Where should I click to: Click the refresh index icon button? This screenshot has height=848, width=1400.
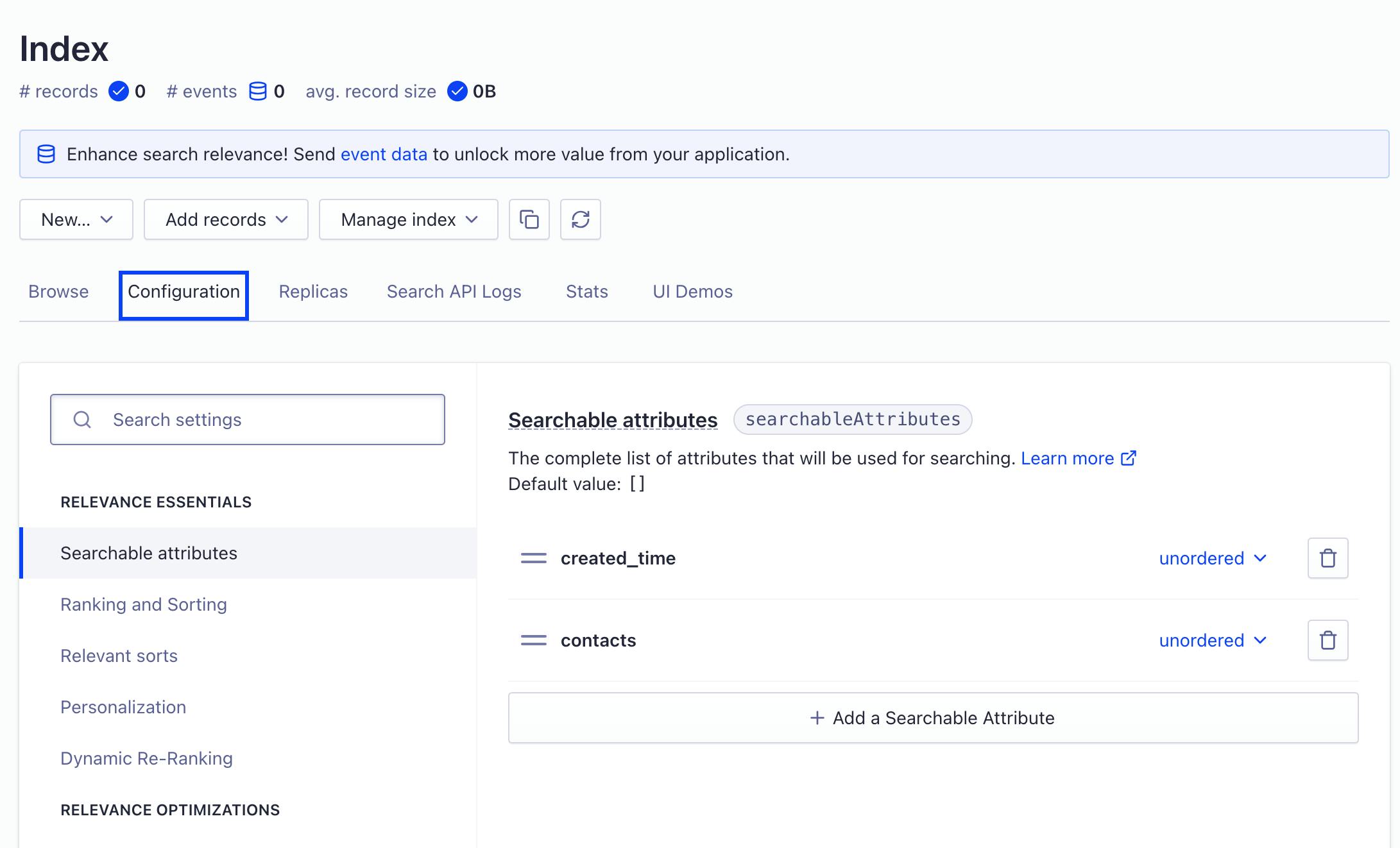pos(580,219)
